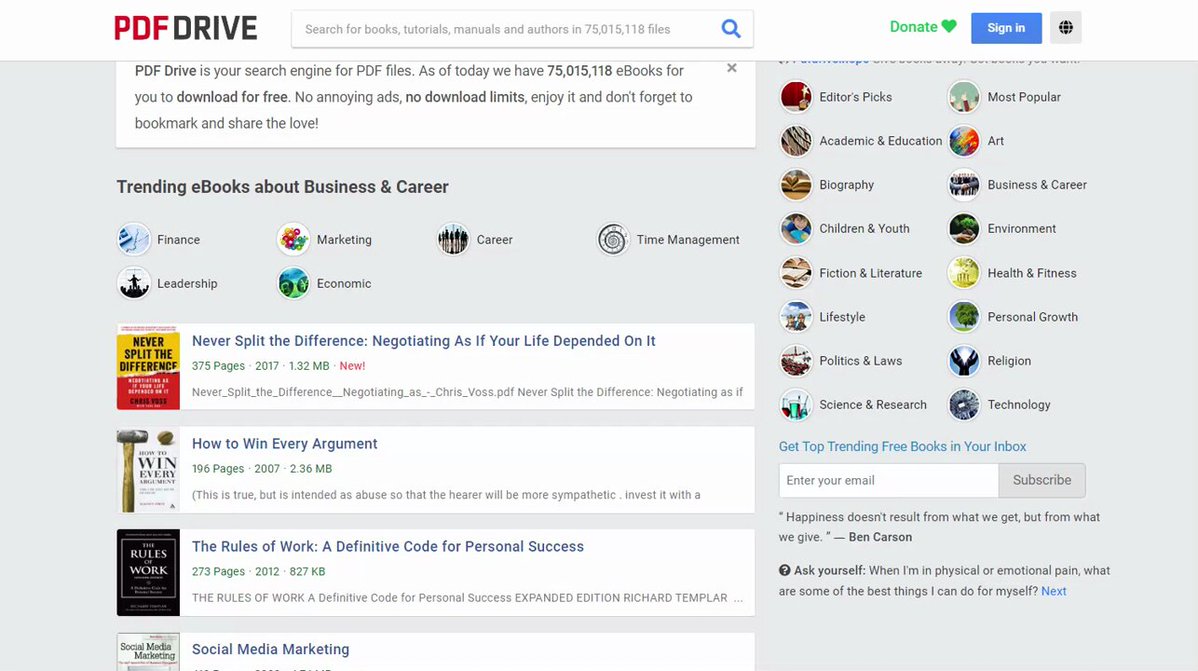Go to Academic & Education category
Screen dimensions: 1198x671
(x=880, y=141)
